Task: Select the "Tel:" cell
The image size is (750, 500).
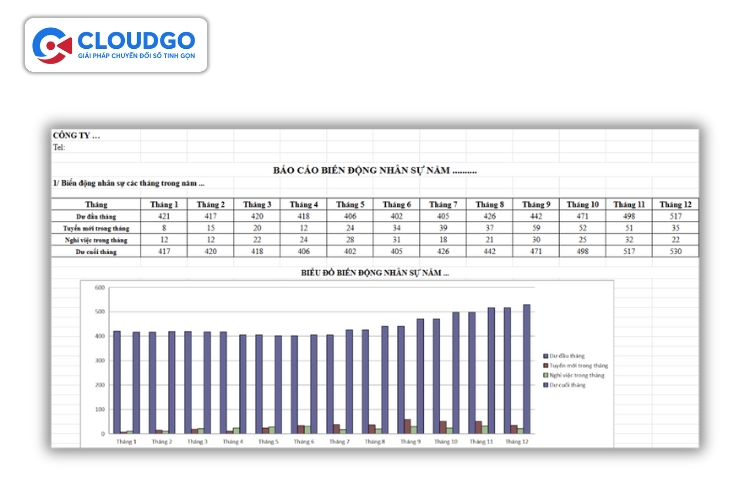Action: coord(59,147)
